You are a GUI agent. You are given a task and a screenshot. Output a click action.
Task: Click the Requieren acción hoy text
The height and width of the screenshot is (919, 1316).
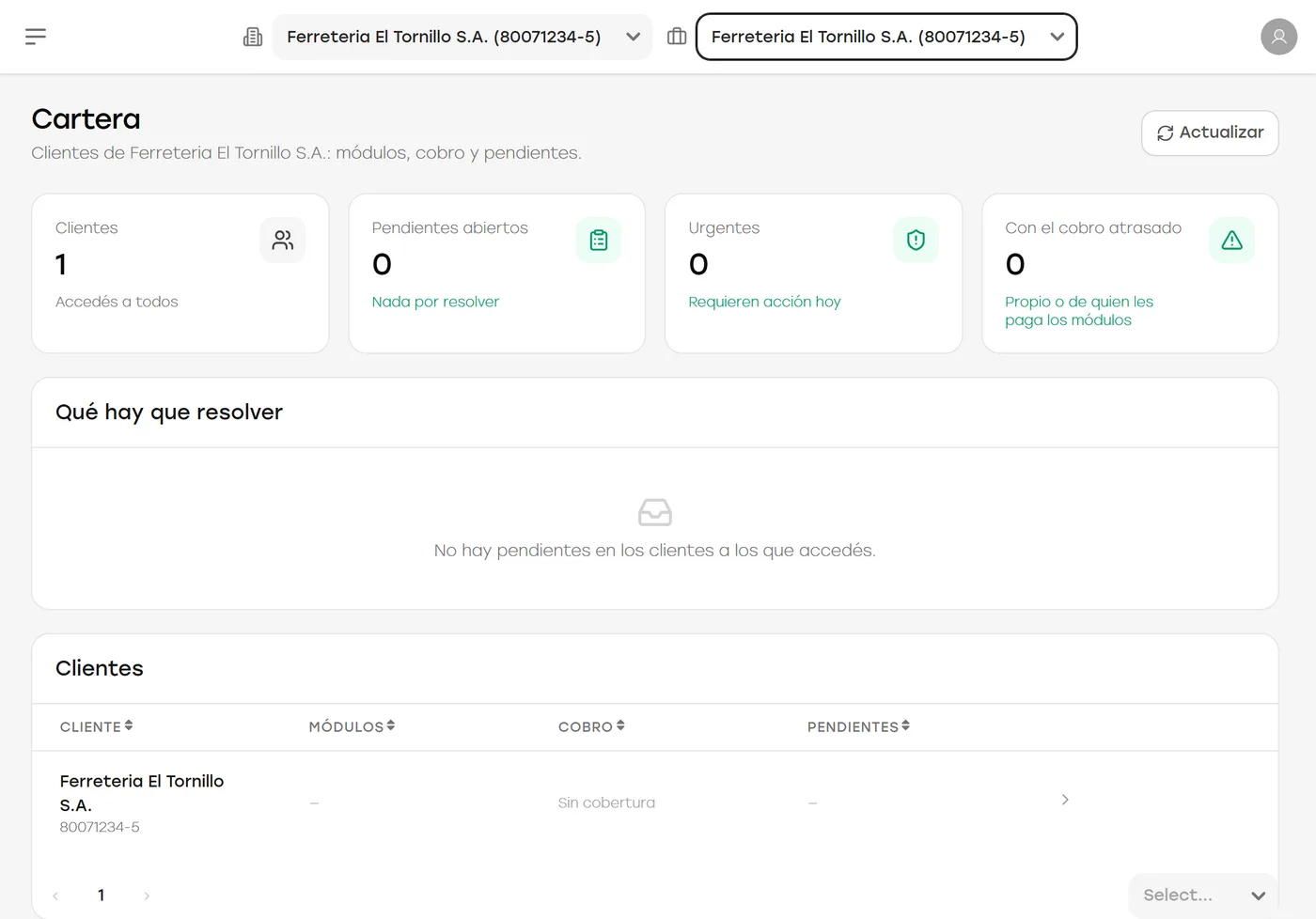coord(764,302)
